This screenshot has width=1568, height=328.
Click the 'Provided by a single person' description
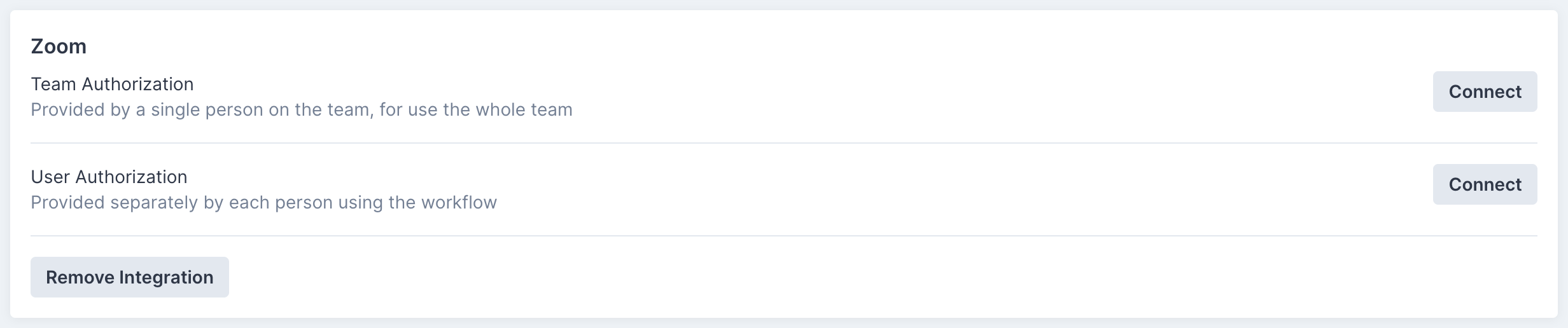pos(301,110)
